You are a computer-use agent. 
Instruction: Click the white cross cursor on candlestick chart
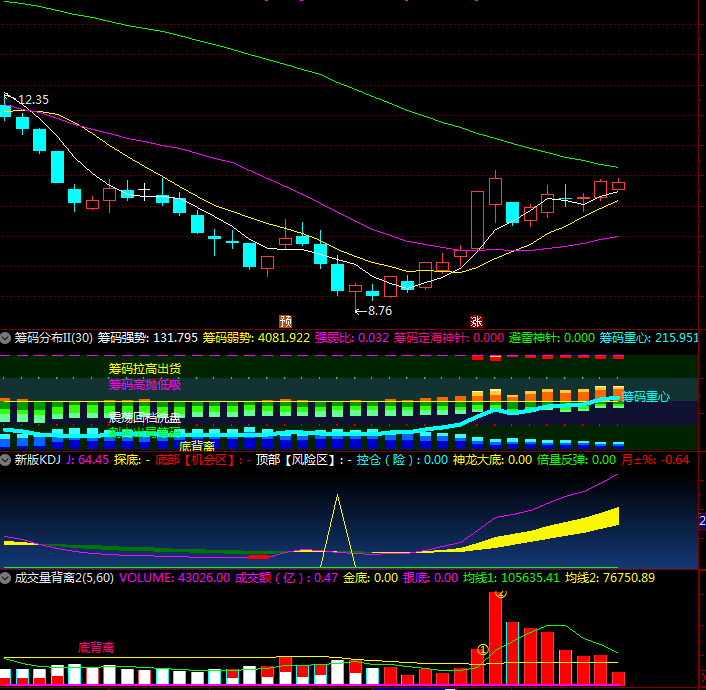144,191
